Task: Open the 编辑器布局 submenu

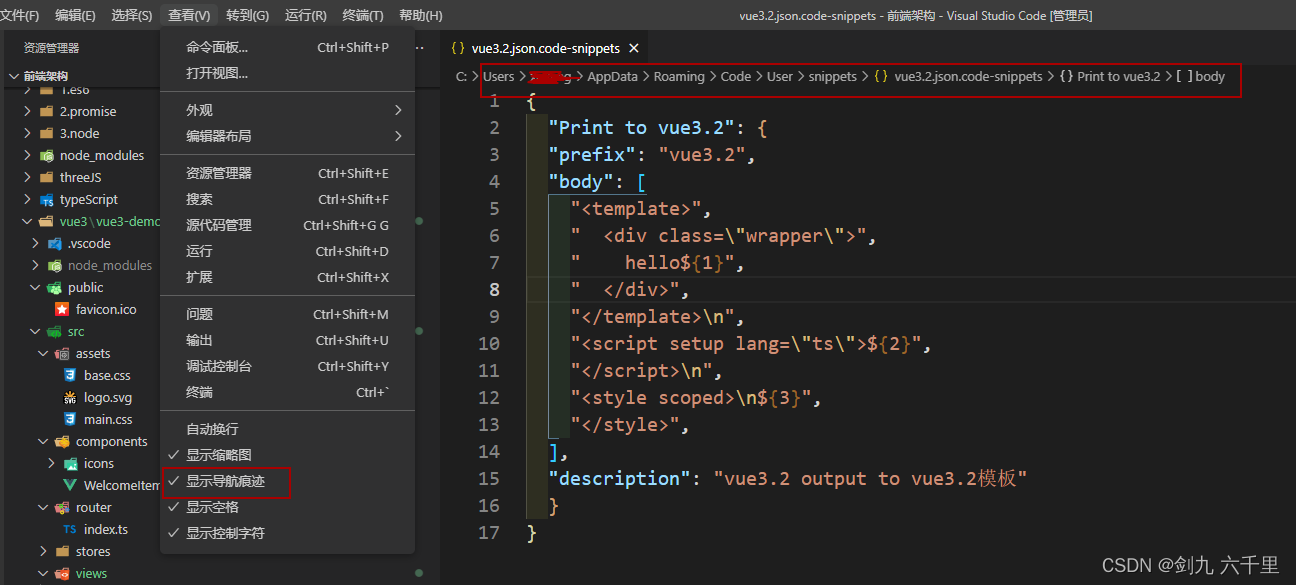Action: pos(287,136)
